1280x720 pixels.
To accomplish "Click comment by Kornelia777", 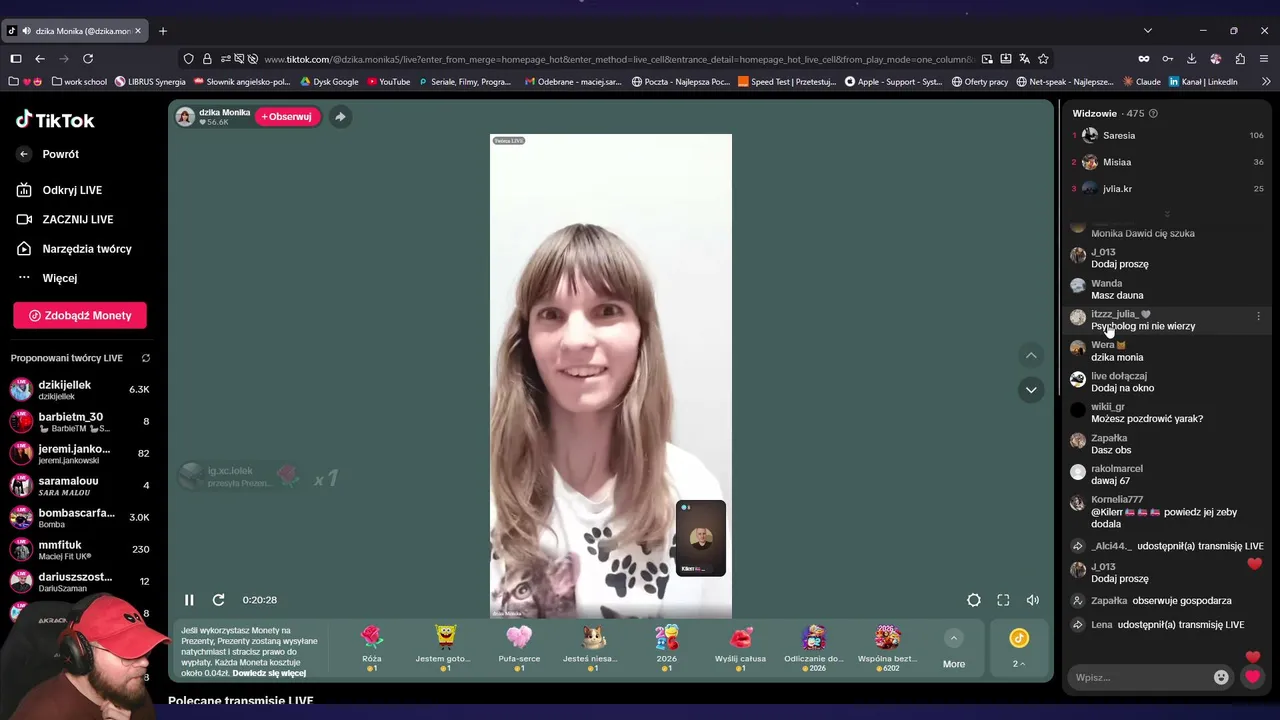I will tap(1167, 512).
